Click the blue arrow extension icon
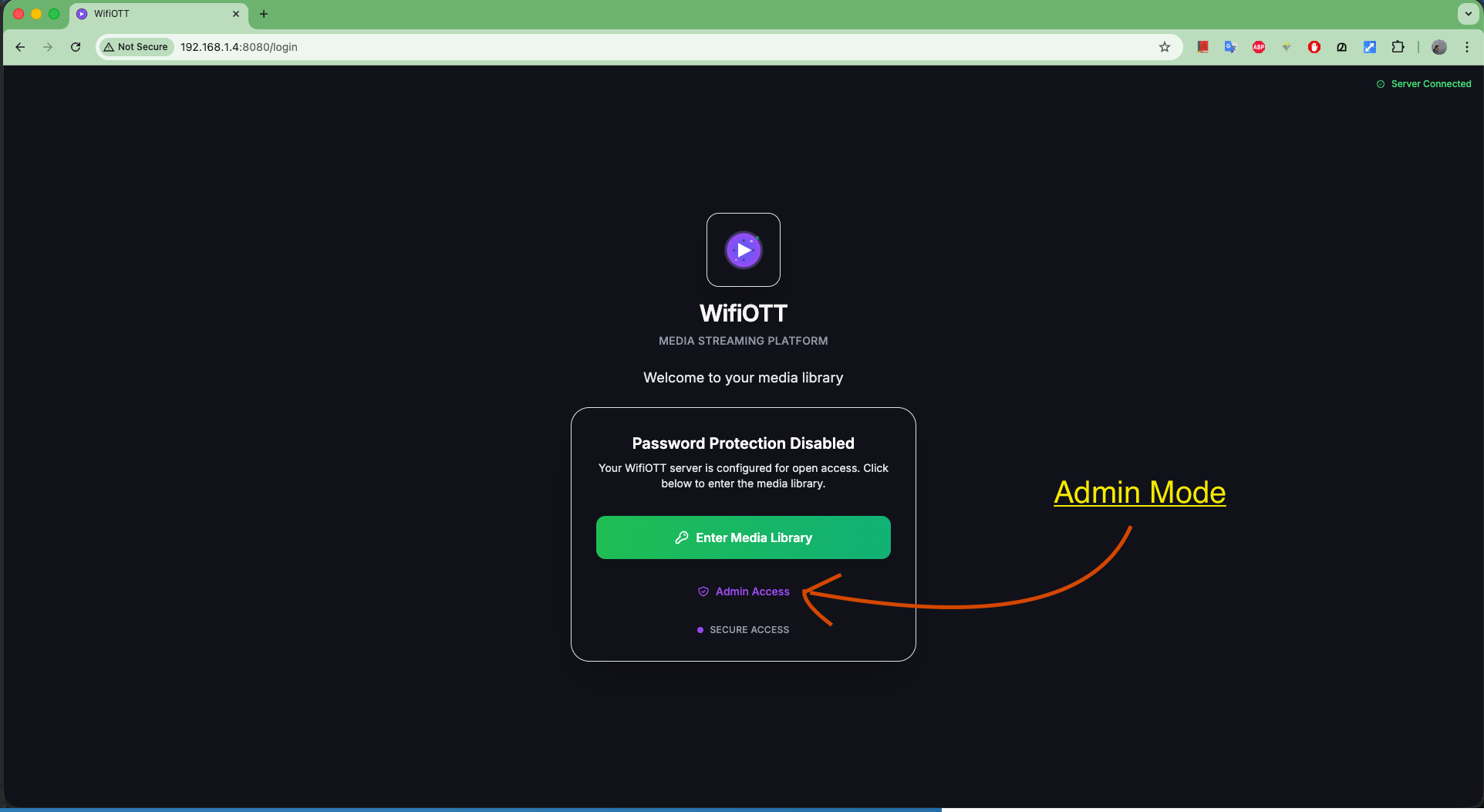This screenshot has height=812, width=1484. tap(1370, 47)
